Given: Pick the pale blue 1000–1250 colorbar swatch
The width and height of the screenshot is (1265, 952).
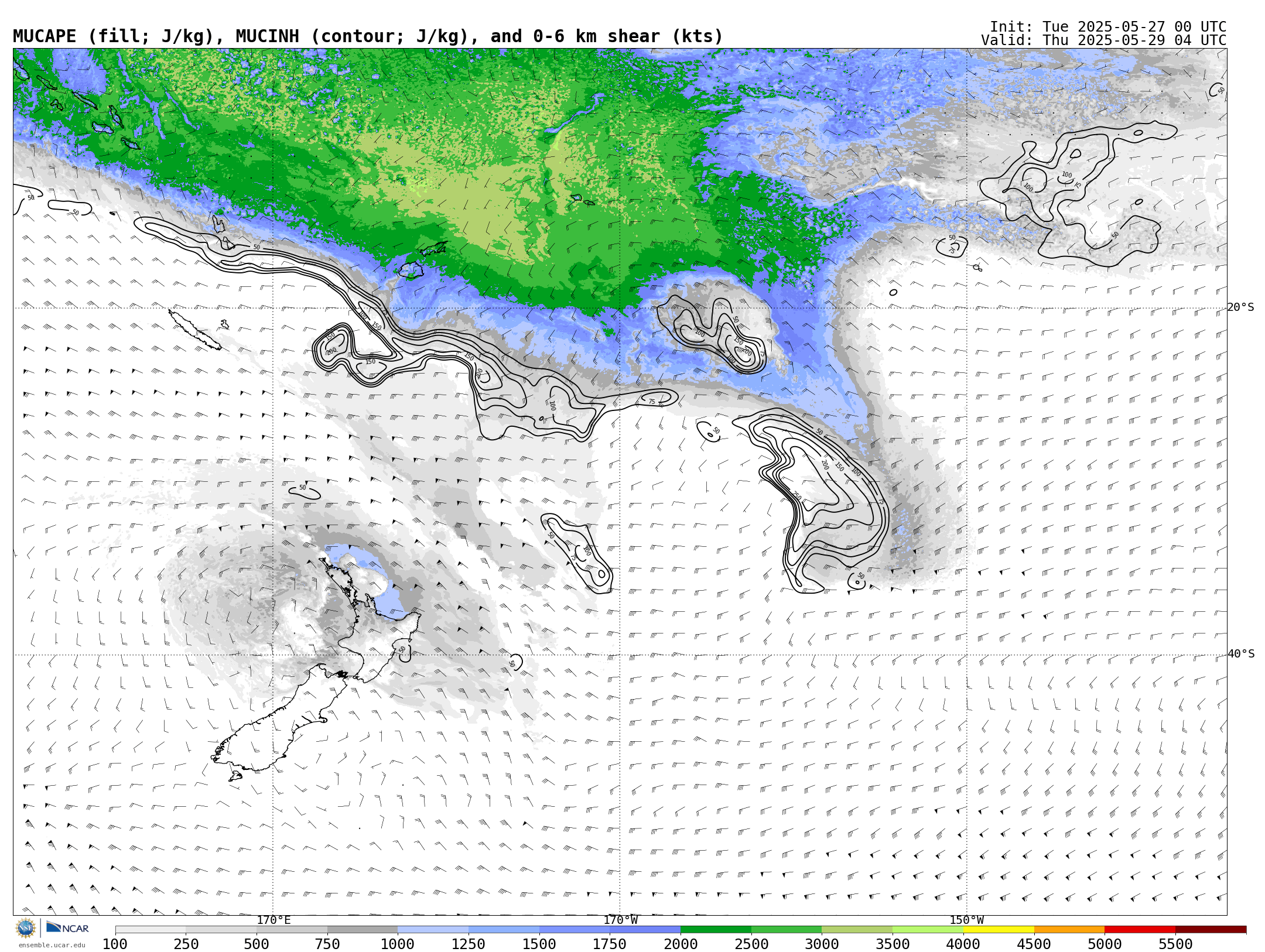Looking at the screenshot, I should [x=433, y=930].
